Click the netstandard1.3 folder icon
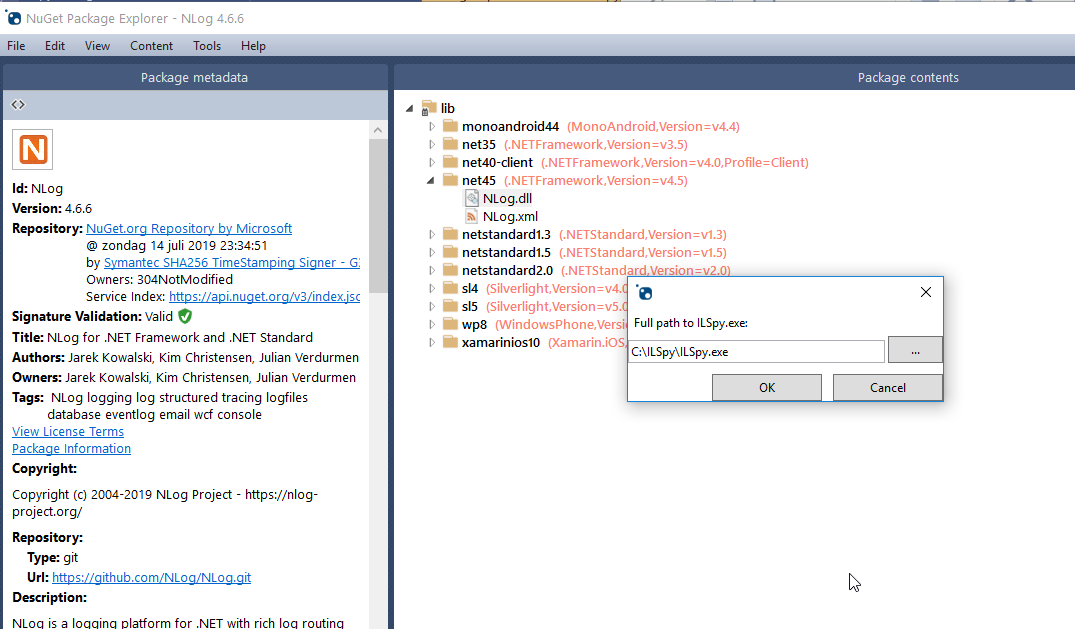Screen dimensions: 1075x629 point(450,234)
